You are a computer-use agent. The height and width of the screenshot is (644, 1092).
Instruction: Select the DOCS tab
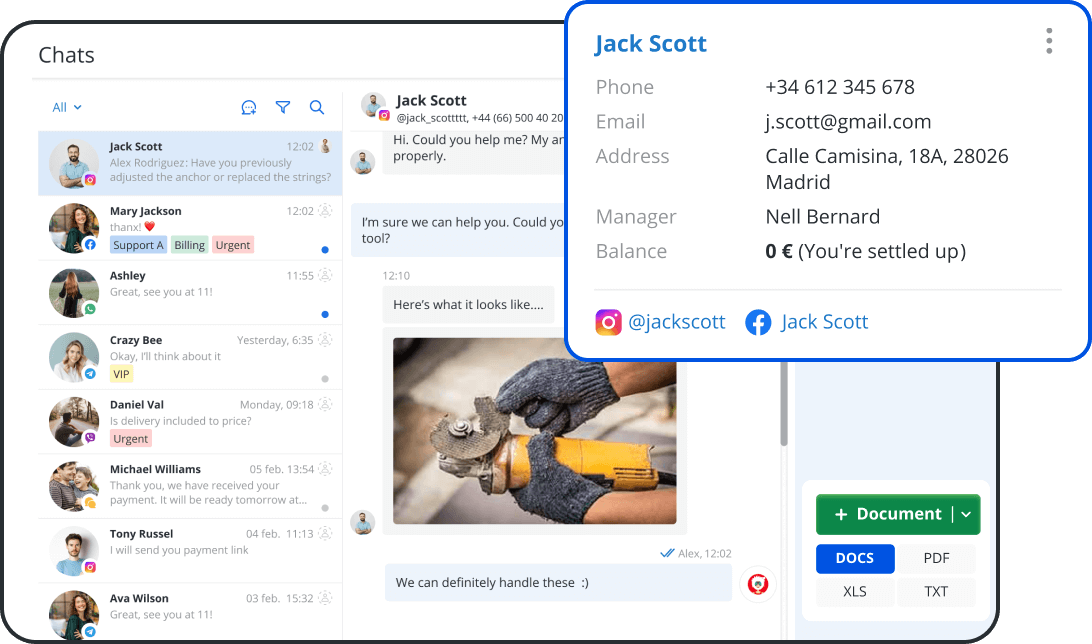click(x=855, y=558)
